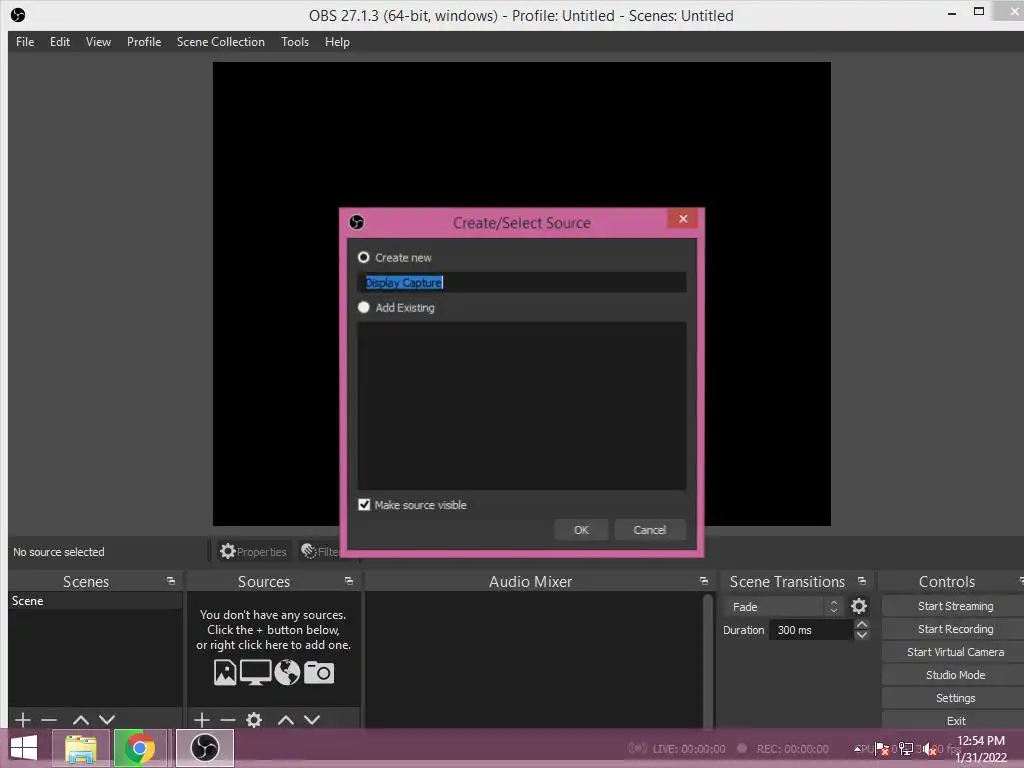Image resolution: width=1024 pixels, height=768 pixels.
Task: Open the Scene Collection menu
Action: pos(221,42)
